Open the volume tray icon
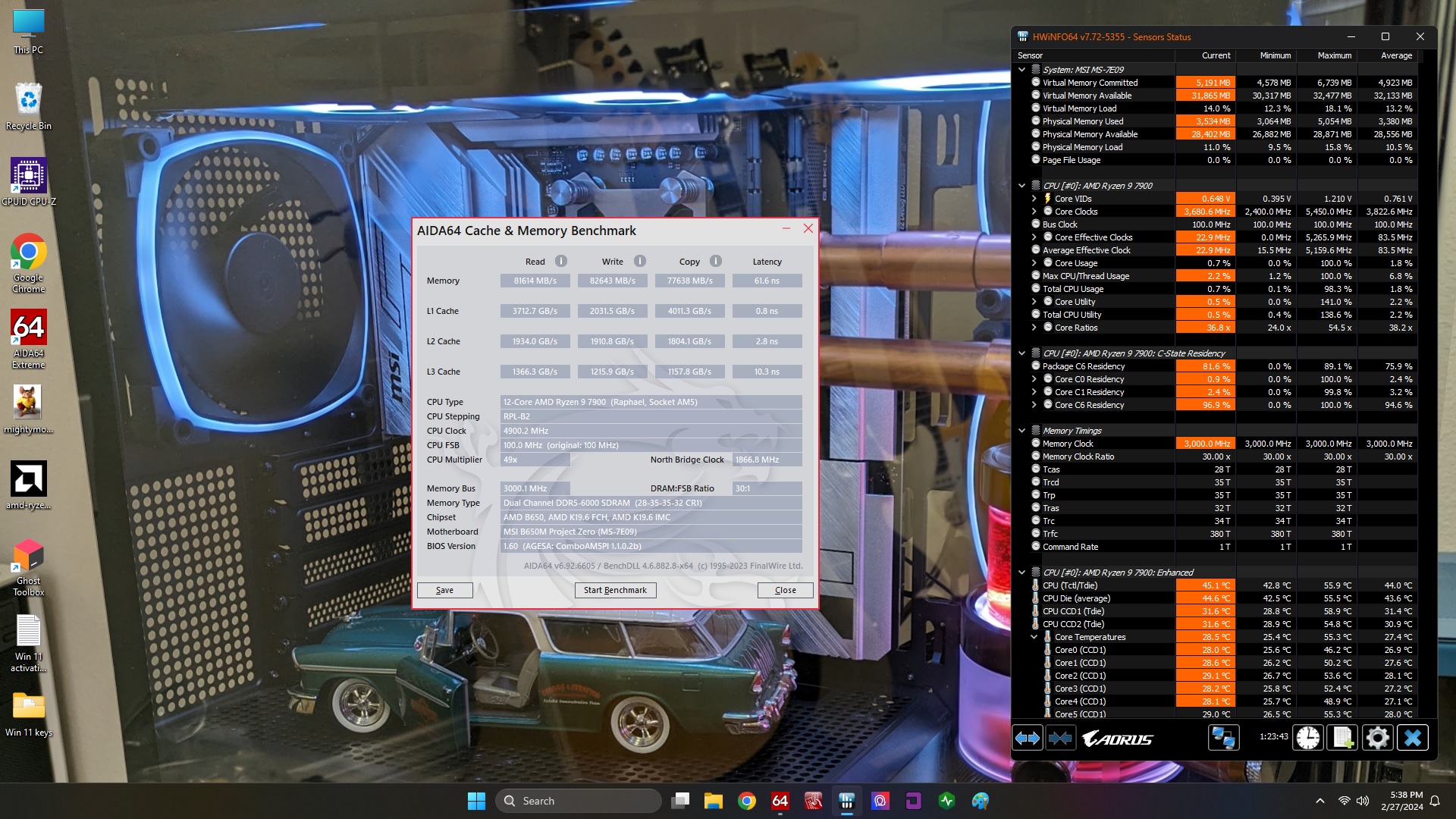This screenshot has height=819, width=1456. [1363, 801]
